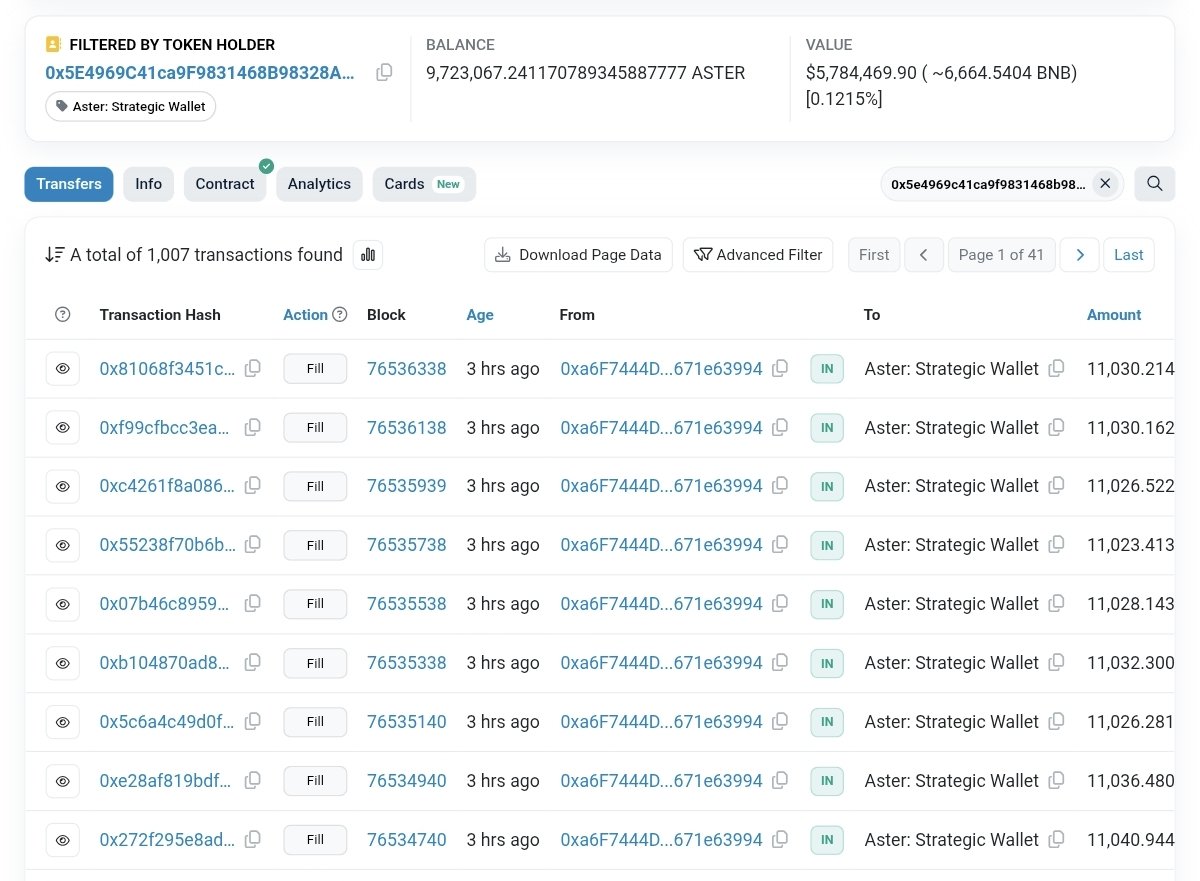
Task: Open the Advanced Filter
Action: (x=759, y=255)
